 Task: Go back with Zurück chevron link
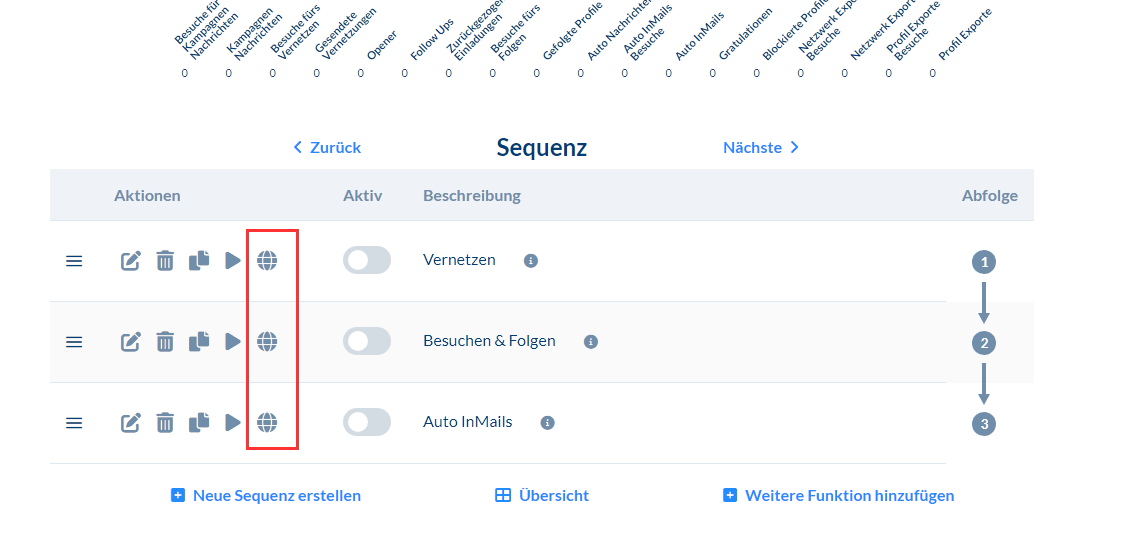327,148
